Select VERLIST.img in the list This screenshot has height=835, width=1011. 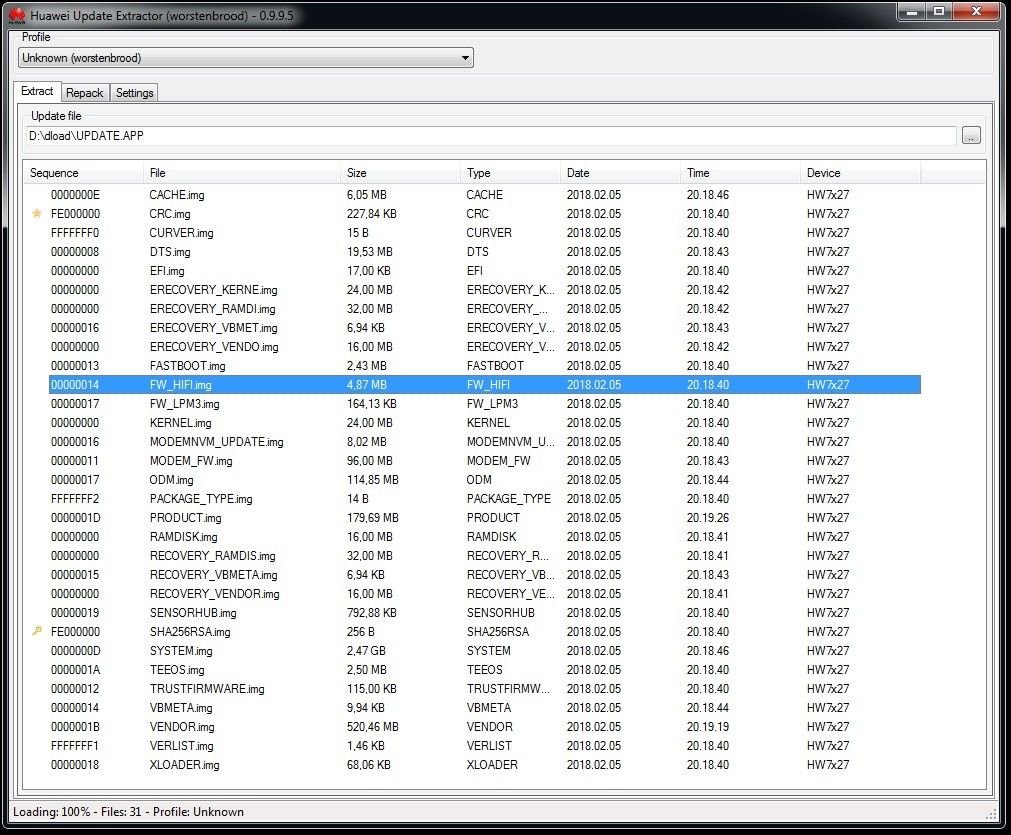[485, 746]
